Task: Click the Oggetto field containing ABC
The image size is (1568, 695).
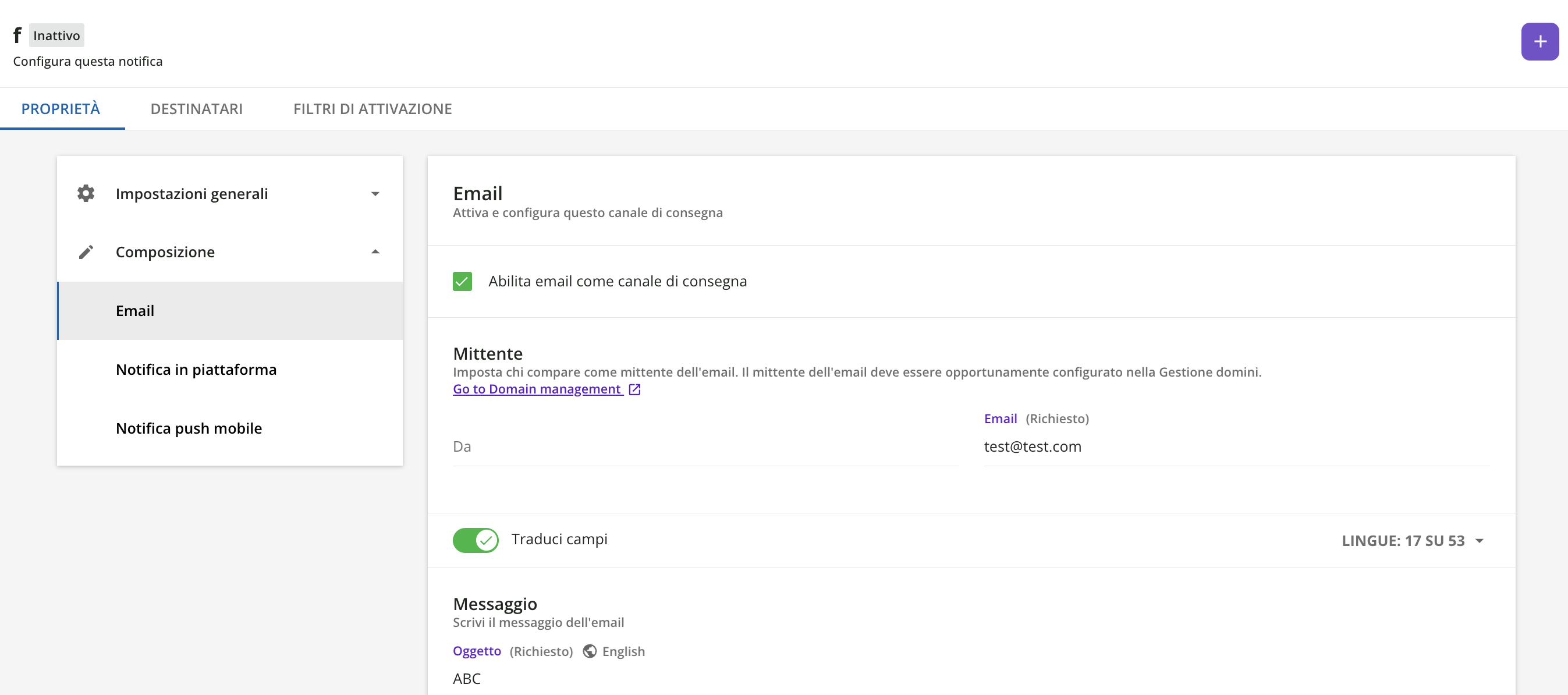Action: tap(971, 679)
